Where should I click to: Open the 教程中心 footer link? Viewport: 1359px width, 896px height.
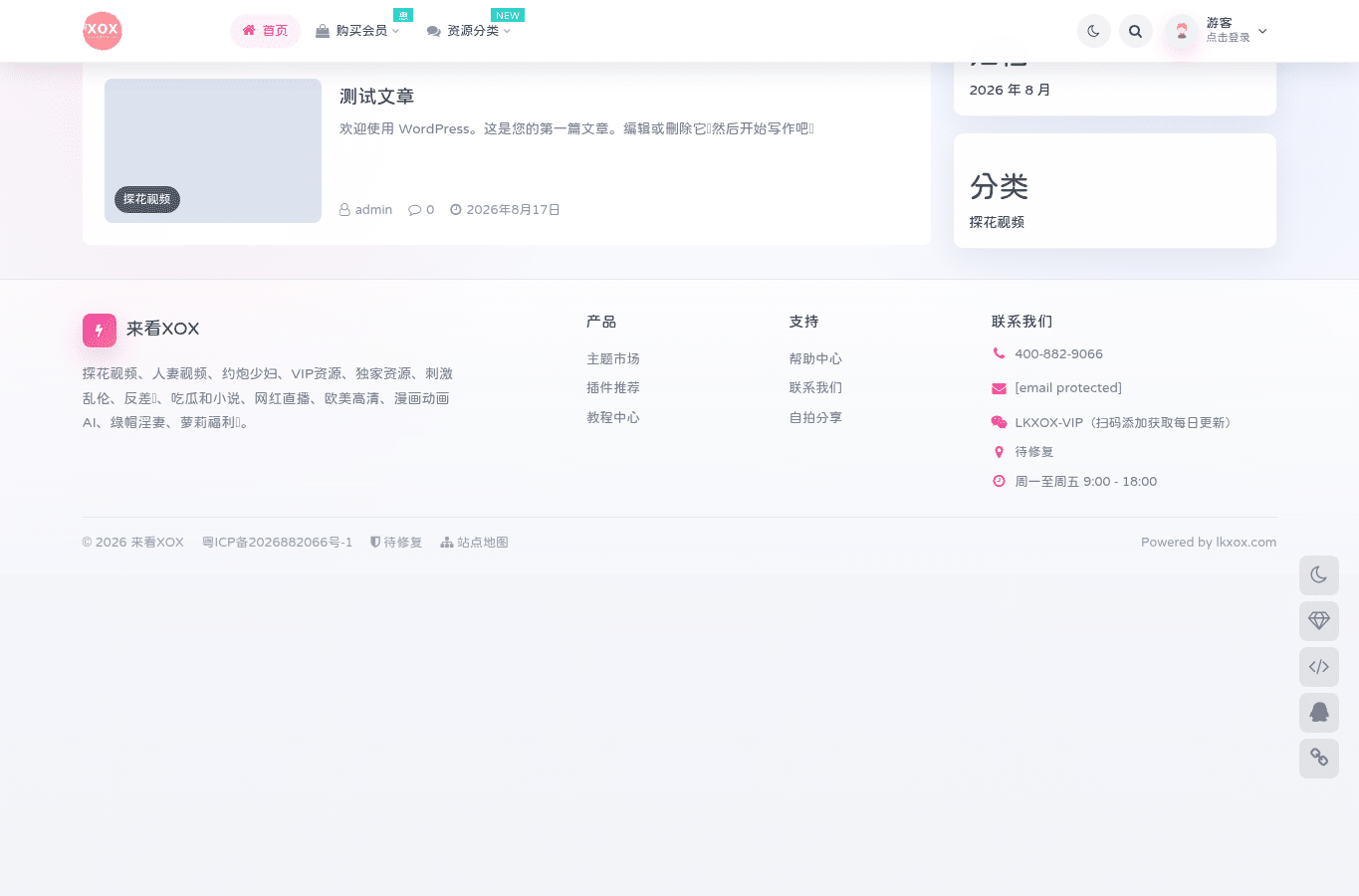[613, 417]
